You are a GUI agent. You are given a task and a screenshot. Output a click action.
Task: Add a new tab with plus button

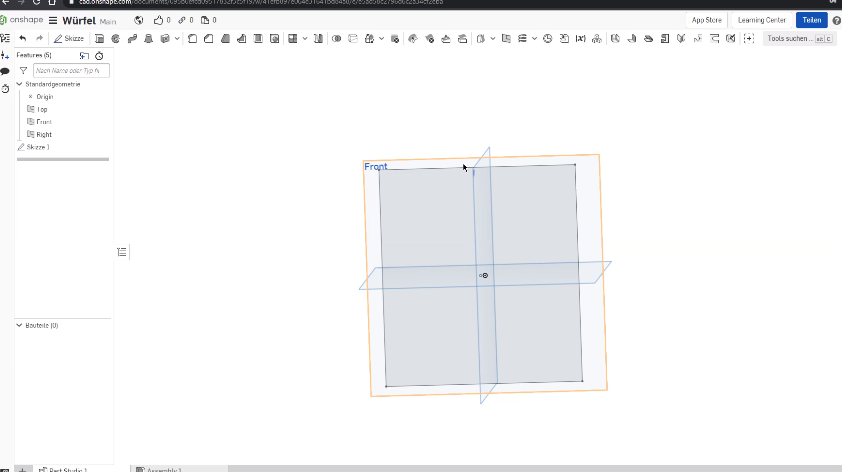coord(22,469)
